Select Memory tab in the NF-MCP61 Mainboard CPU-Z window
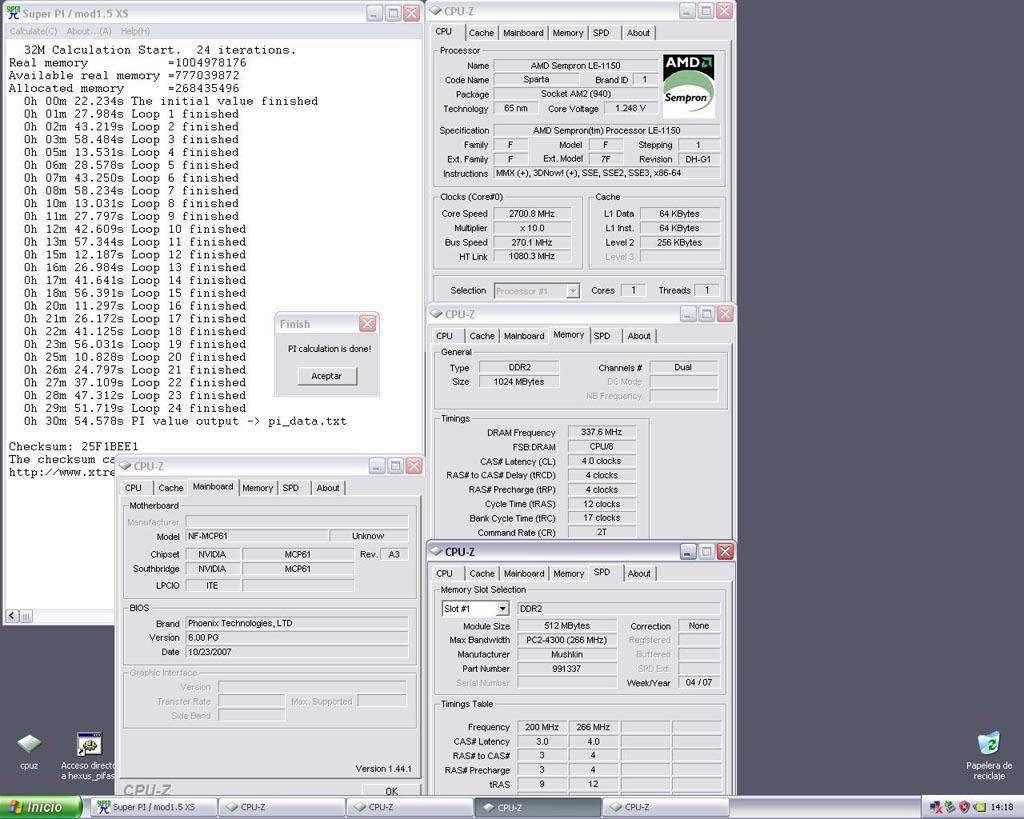The image size is (1024, 819). tap(257, 488)
